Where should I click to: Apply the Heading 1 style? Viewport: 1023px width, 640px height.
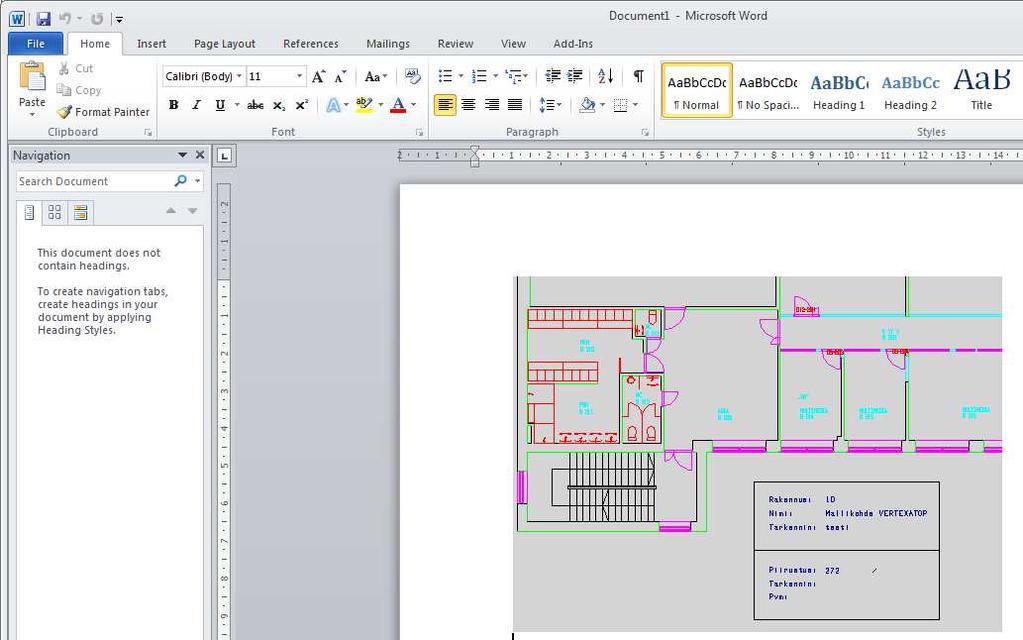pyautogui.click(x=839, y=91)
